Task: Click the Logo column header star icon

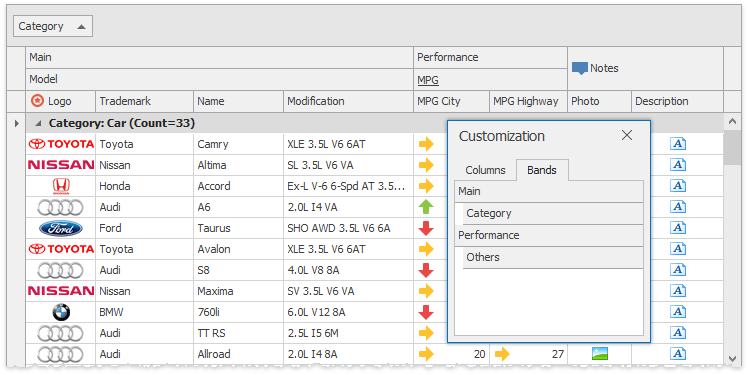Action: click(37, 101)
